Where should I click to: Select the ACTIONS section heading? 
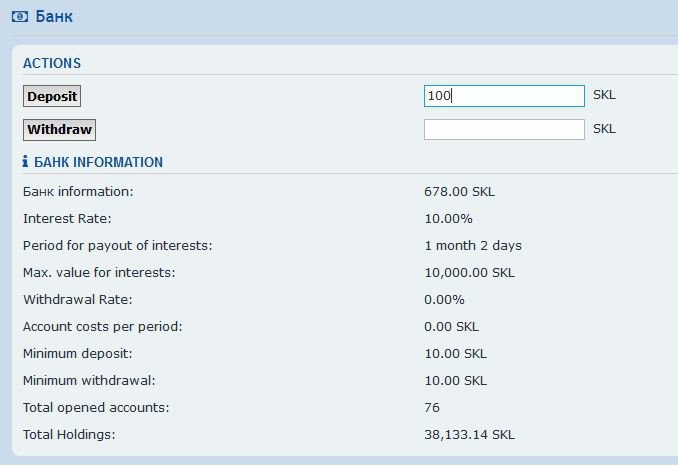[52, 63]
